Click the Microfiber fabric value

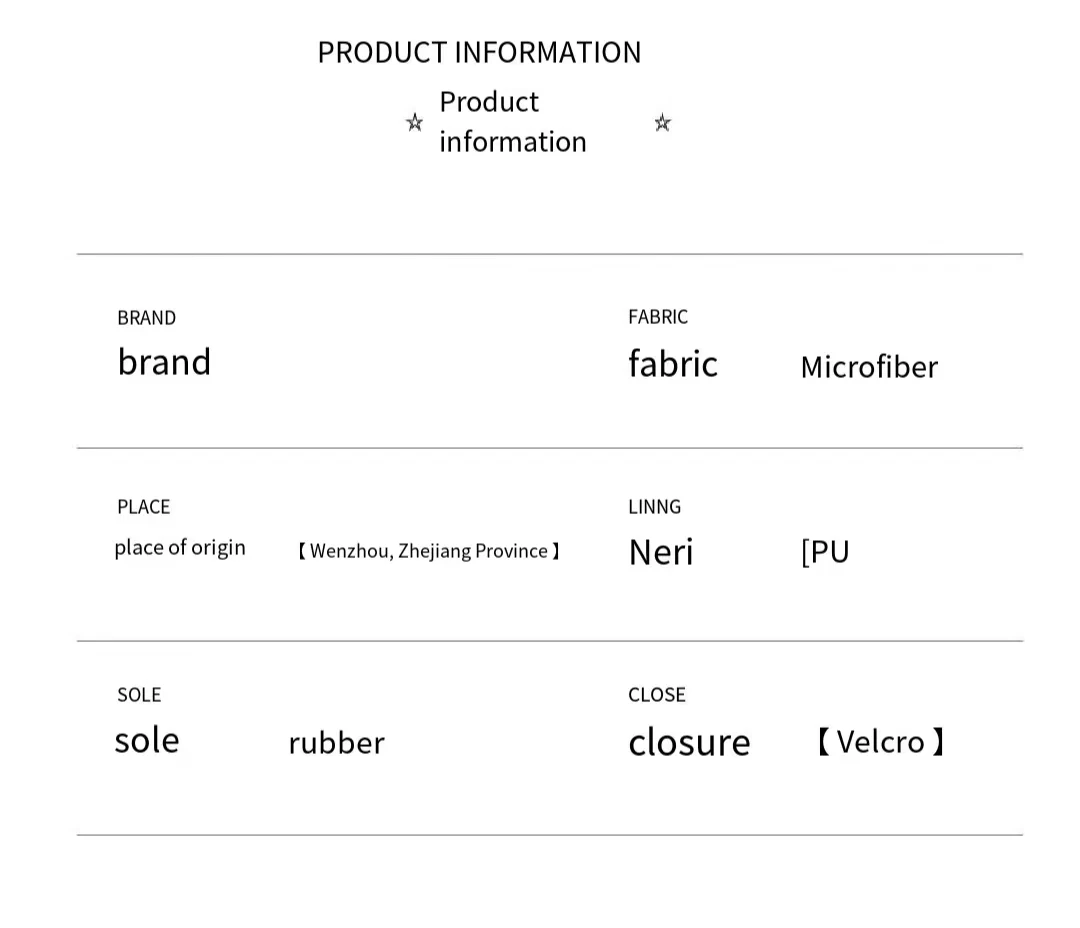869,367
